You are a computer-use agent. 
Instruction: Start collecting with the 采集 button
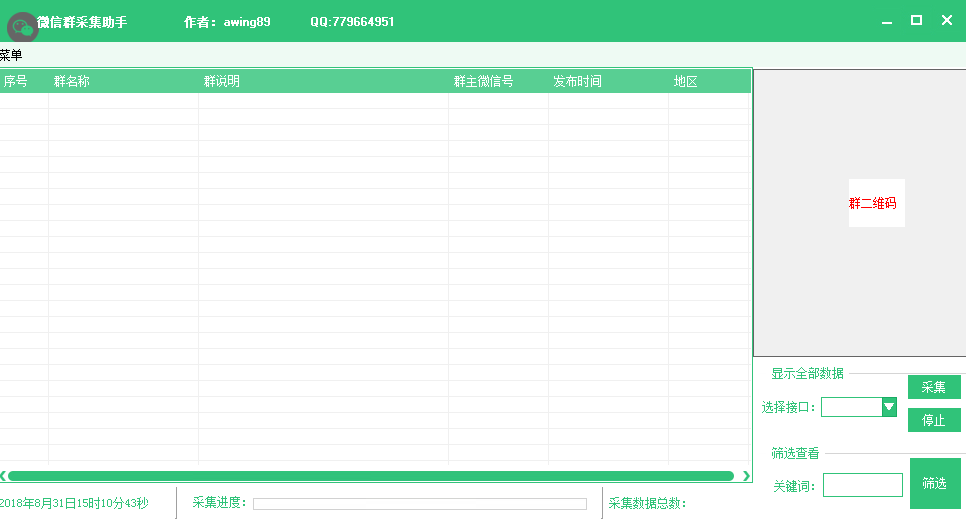934,387
